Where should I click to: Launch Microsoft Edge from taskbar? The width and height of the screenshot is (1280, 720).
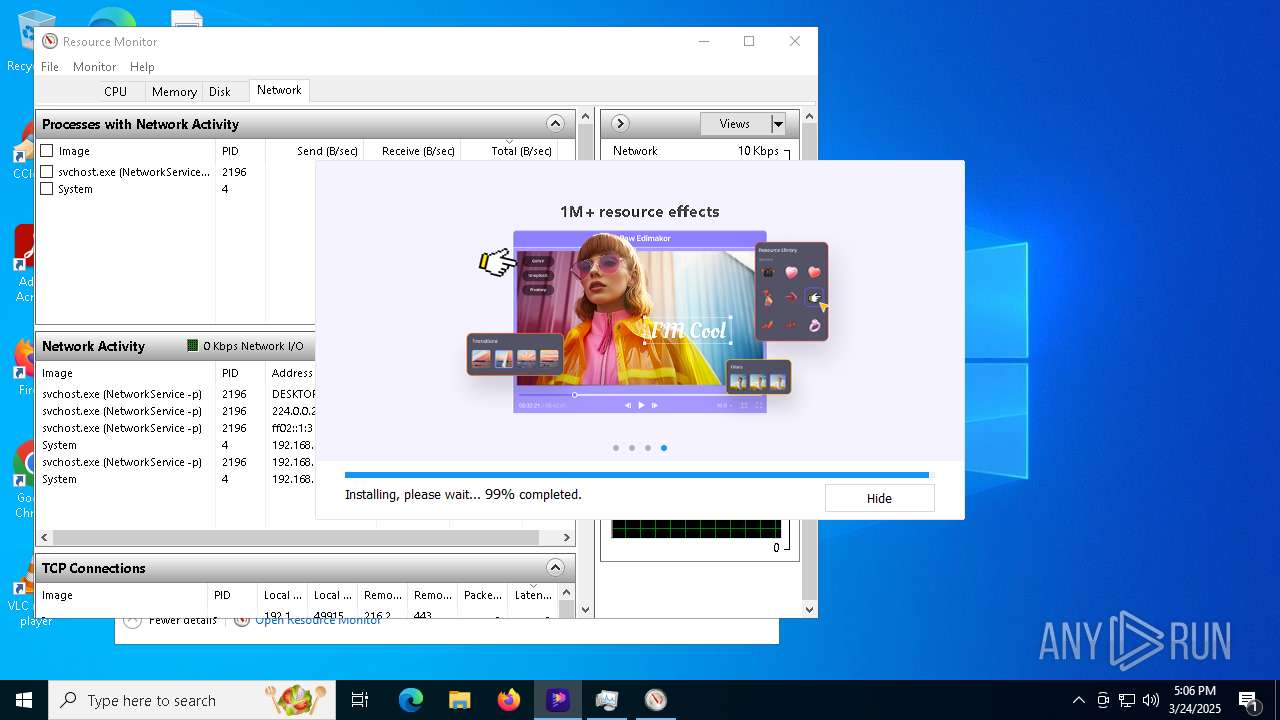point(411,700)
